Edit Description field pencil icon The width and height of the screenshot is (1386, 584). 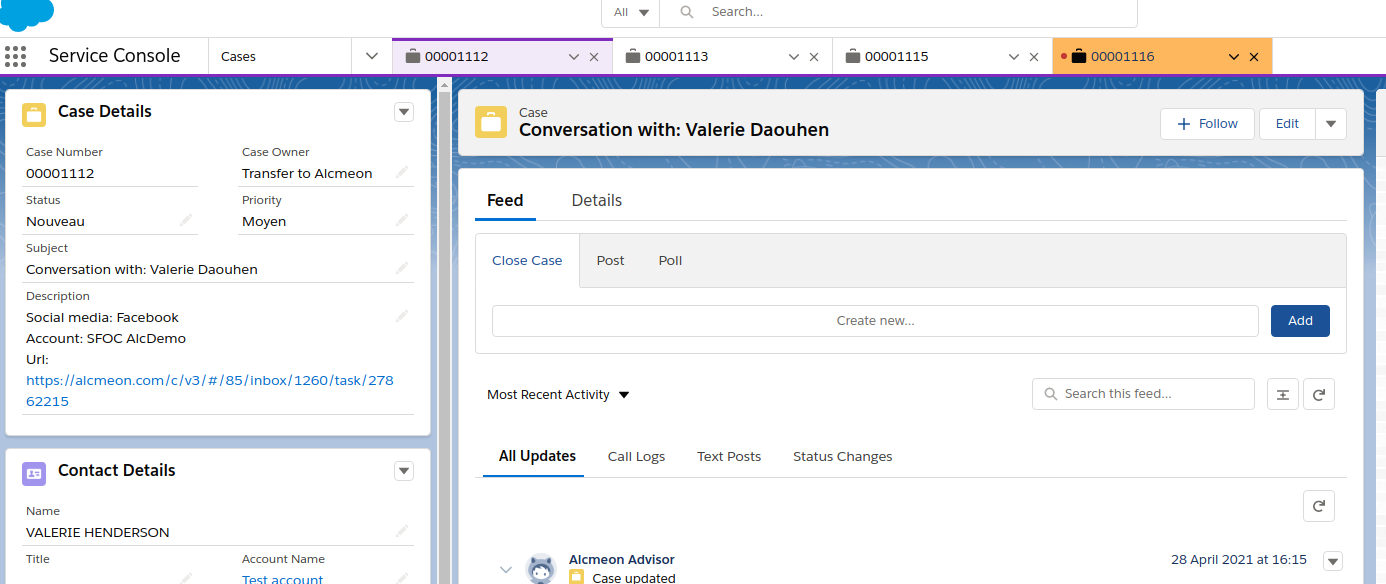(x=402, y=316)
